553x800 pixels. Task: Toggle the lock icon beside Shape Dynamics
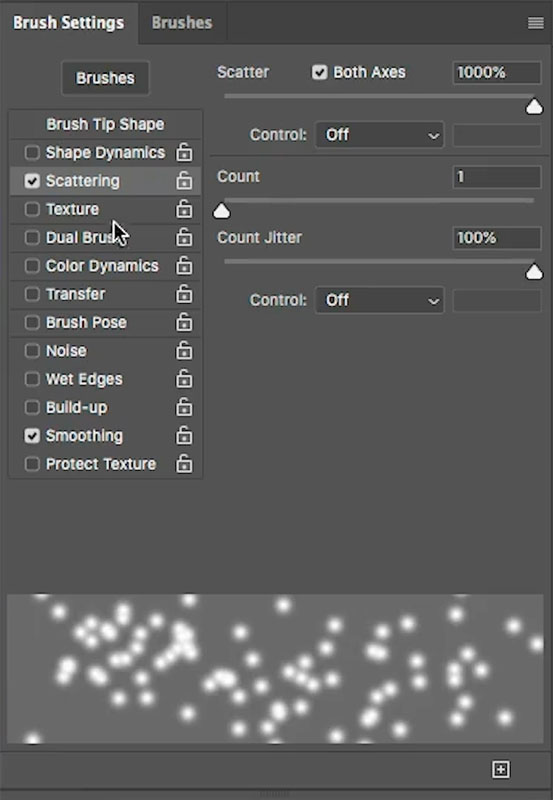click(184, 153)
